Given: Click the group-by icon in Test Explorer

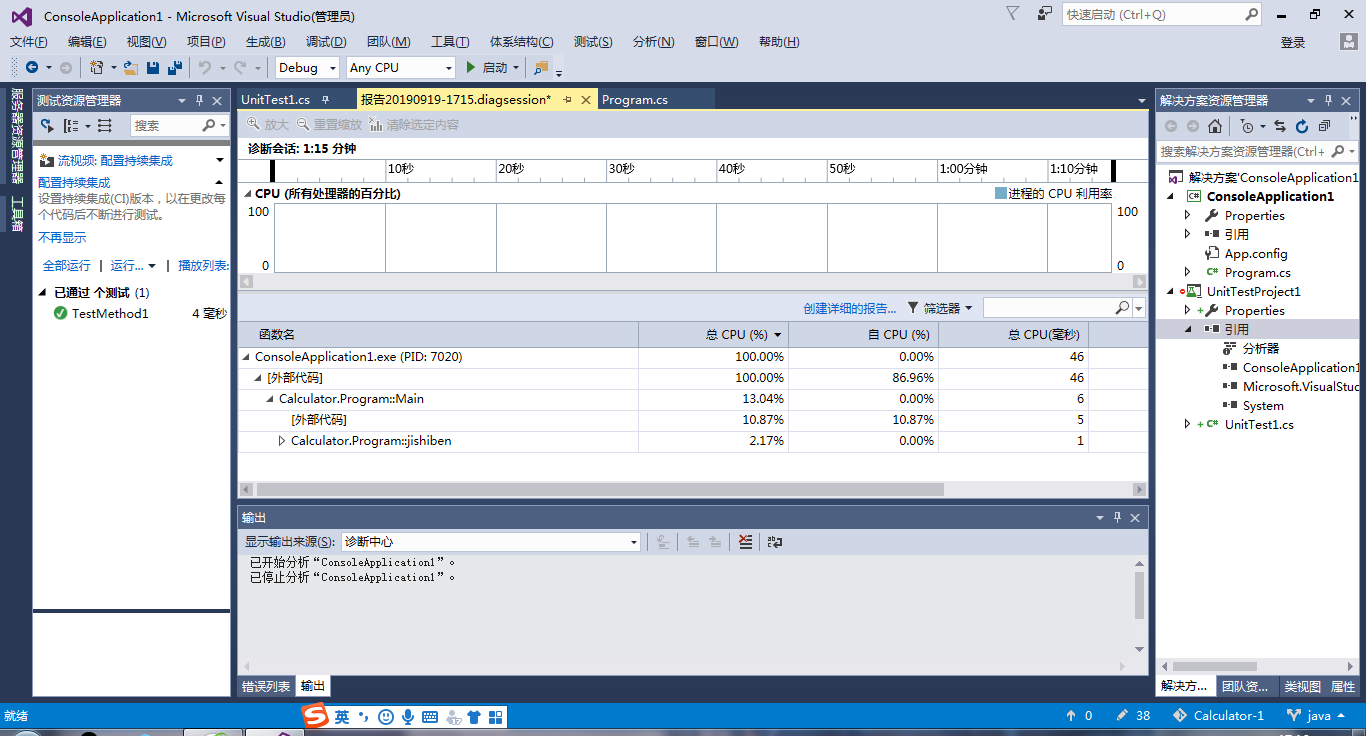Looking at the screenshot, I should point(71,125).
